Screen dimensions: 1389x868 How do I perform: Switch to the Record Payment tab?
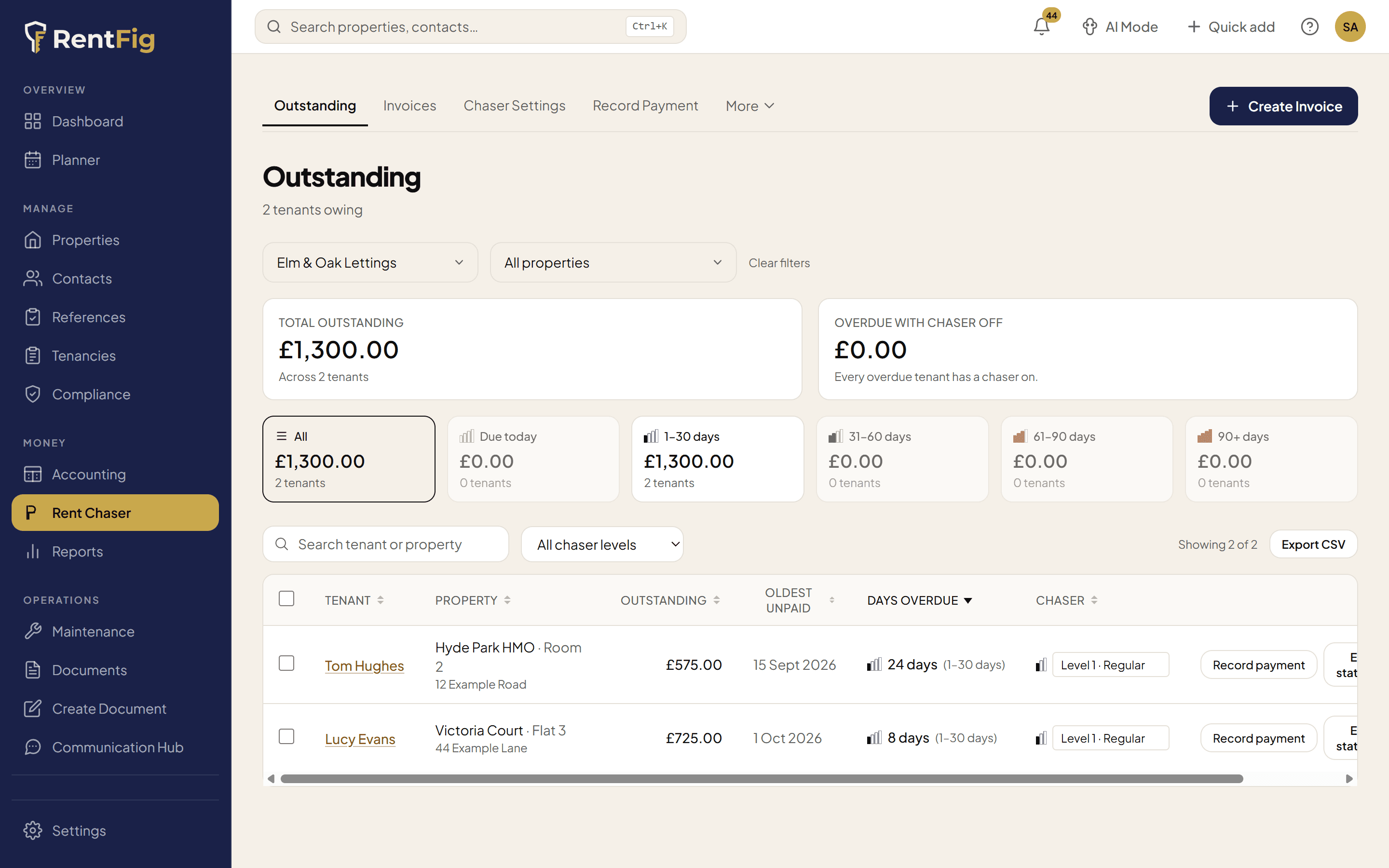point(645,106)
